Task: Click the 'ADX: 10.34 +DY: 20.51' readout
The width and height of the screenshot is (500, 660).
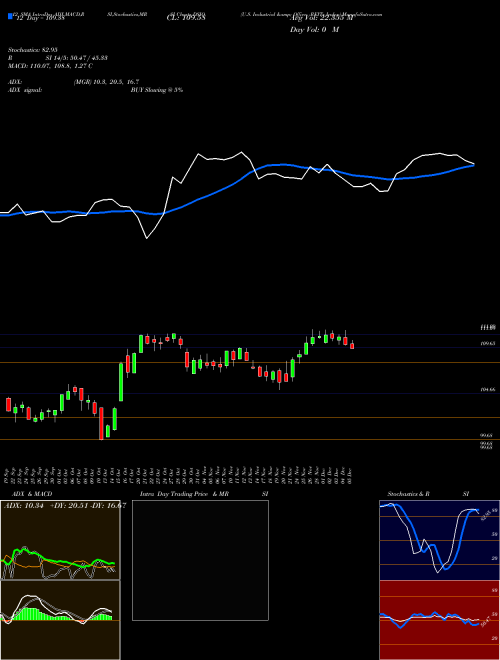Action: [x=45, y=506]
